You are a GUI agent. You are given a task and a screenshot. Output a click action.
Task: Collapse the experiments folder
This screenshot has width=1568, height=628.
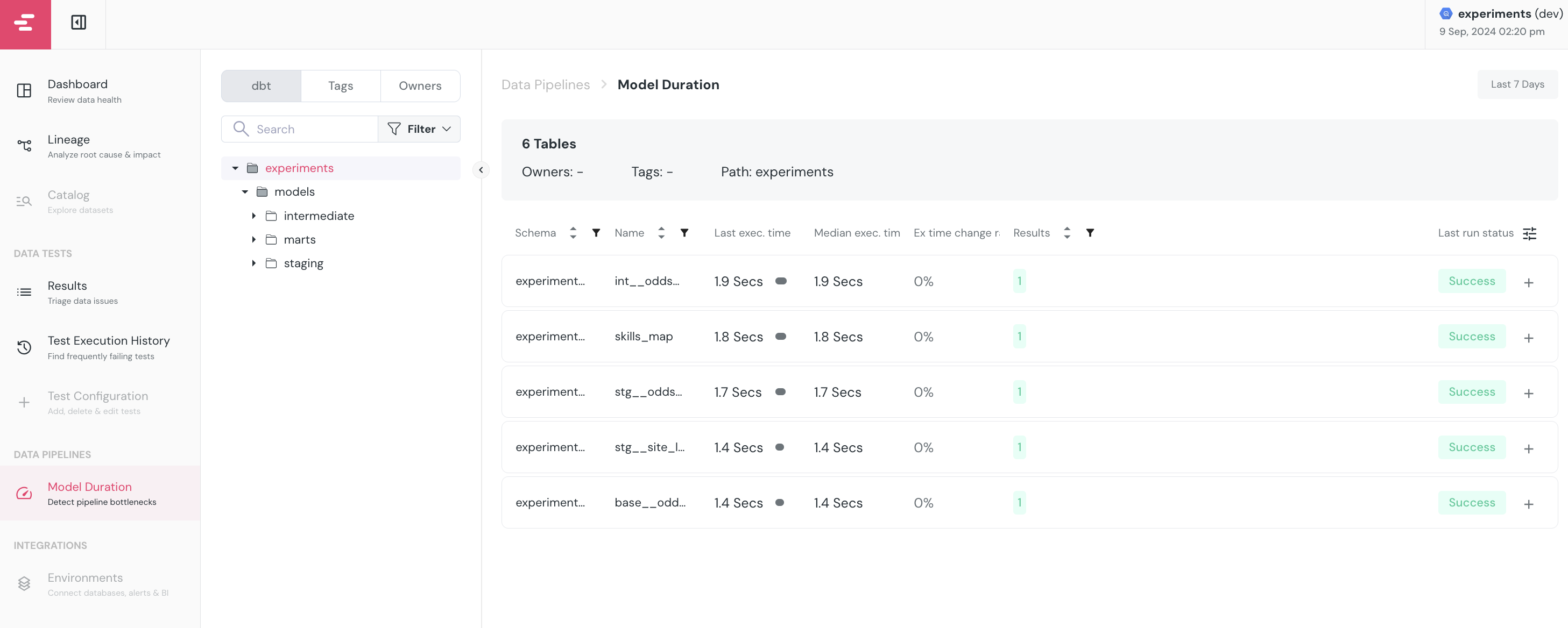tap(235, 168)
